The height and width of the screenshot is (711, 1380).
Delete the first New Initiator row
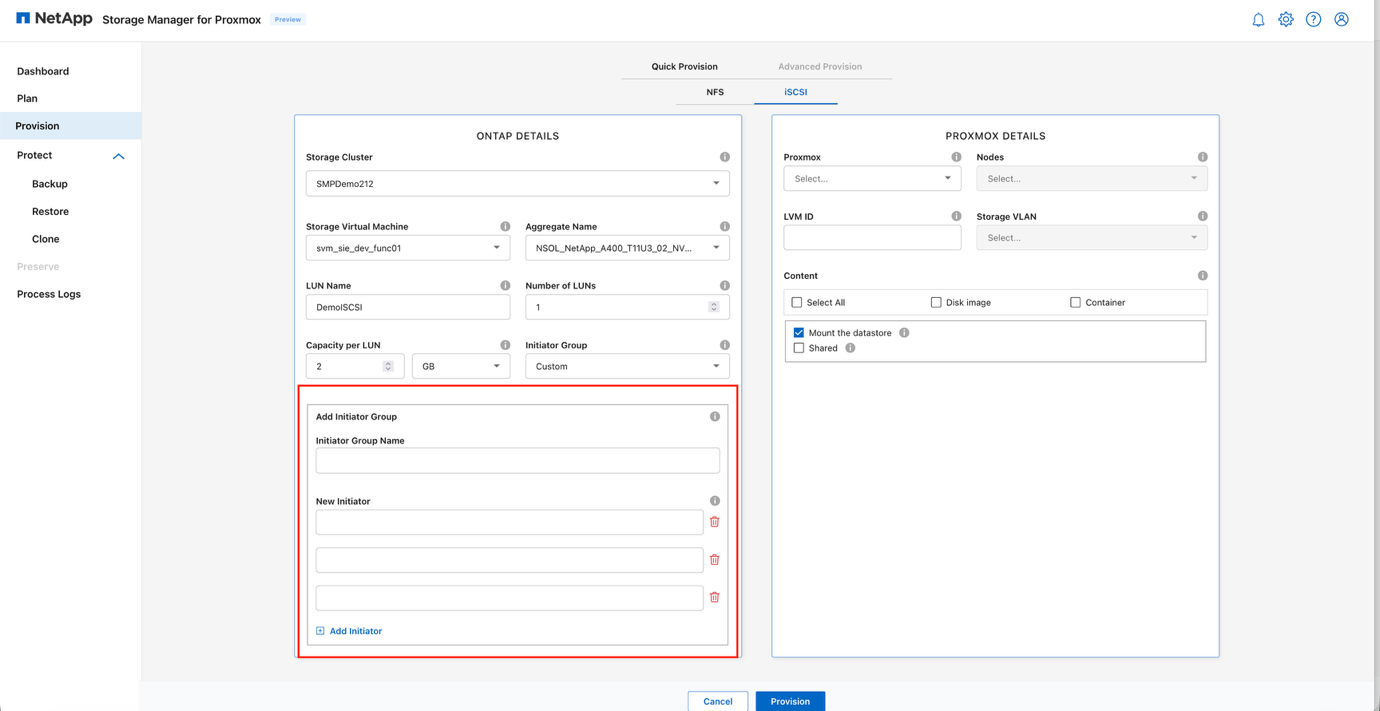(x=714, y=521)
